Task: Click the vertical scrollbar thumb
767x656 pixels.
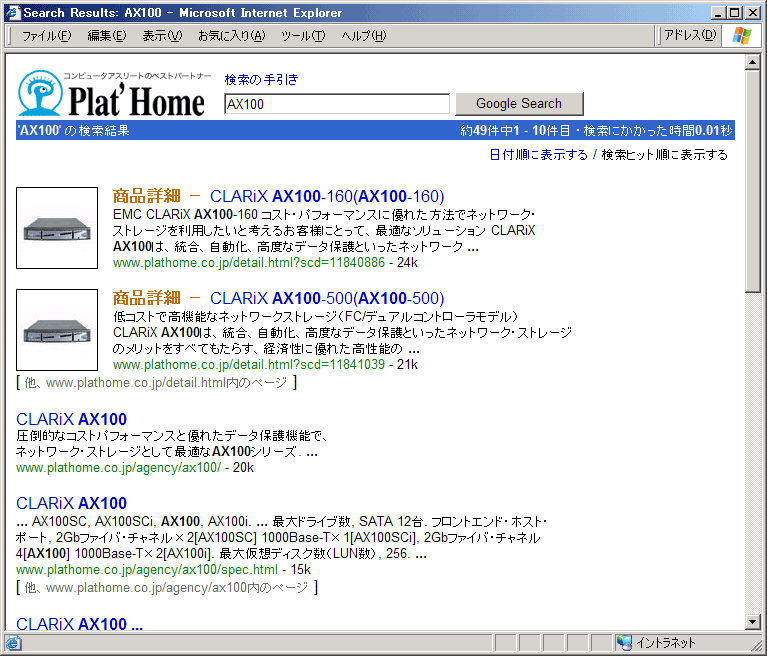Action: [752, 181]
